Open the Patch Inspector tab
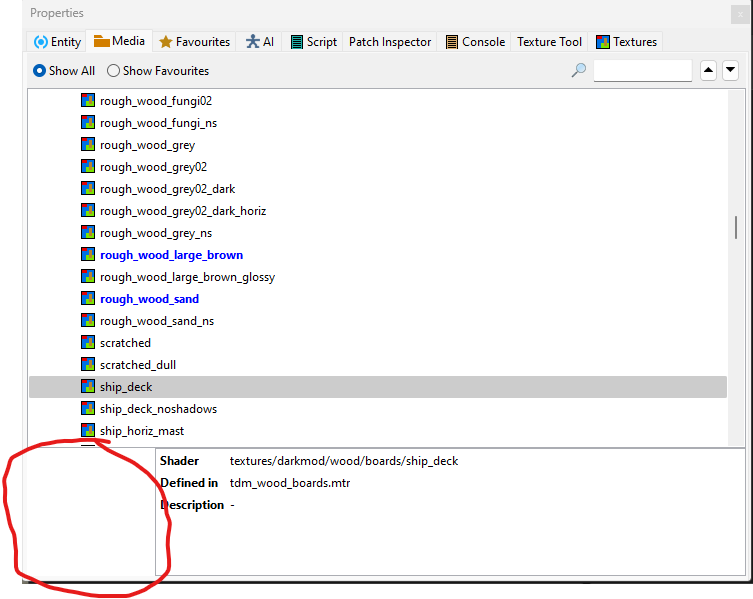 pos(389,42)
